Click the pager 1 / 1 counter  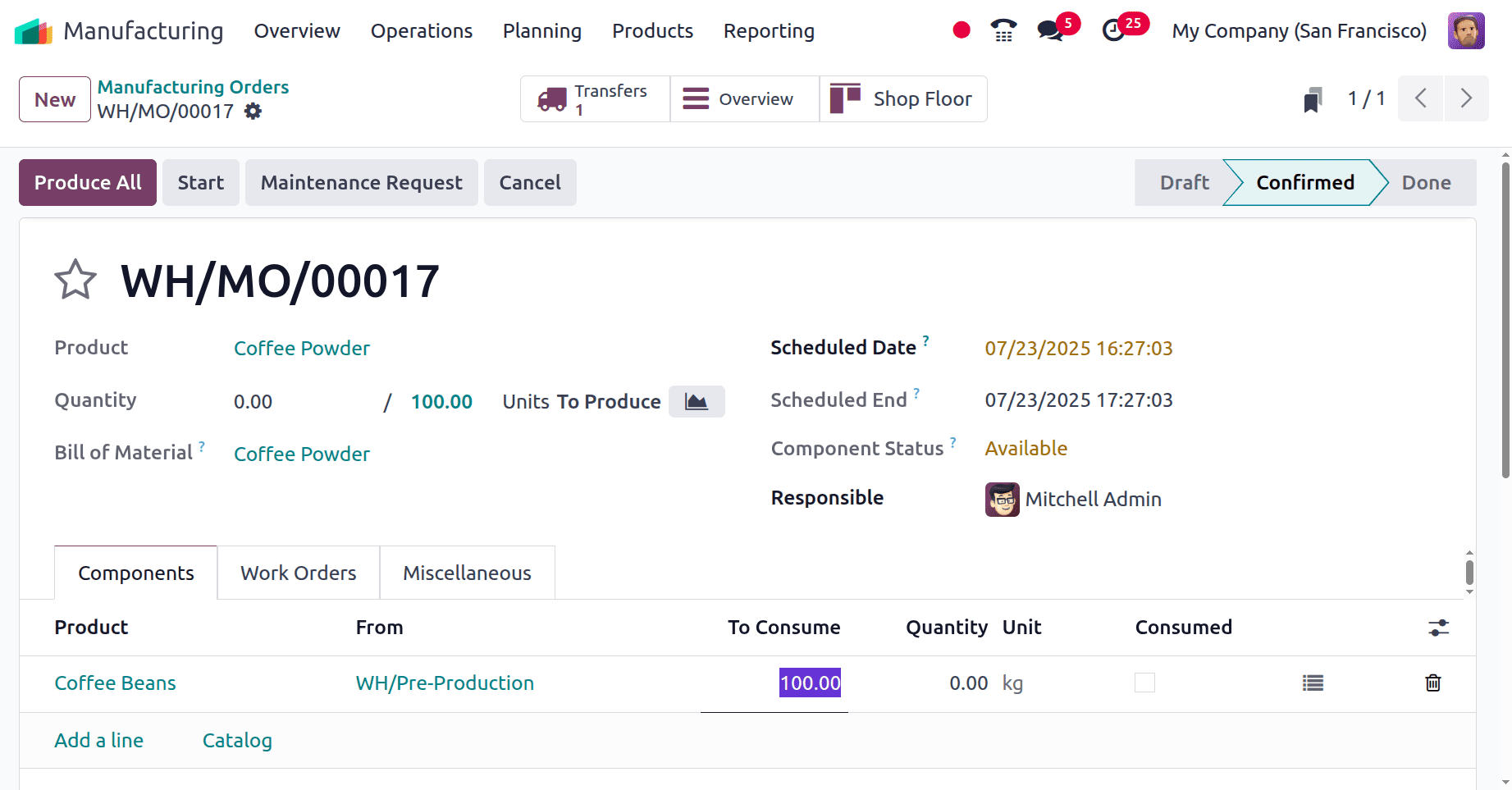[x=1367, y=99]
